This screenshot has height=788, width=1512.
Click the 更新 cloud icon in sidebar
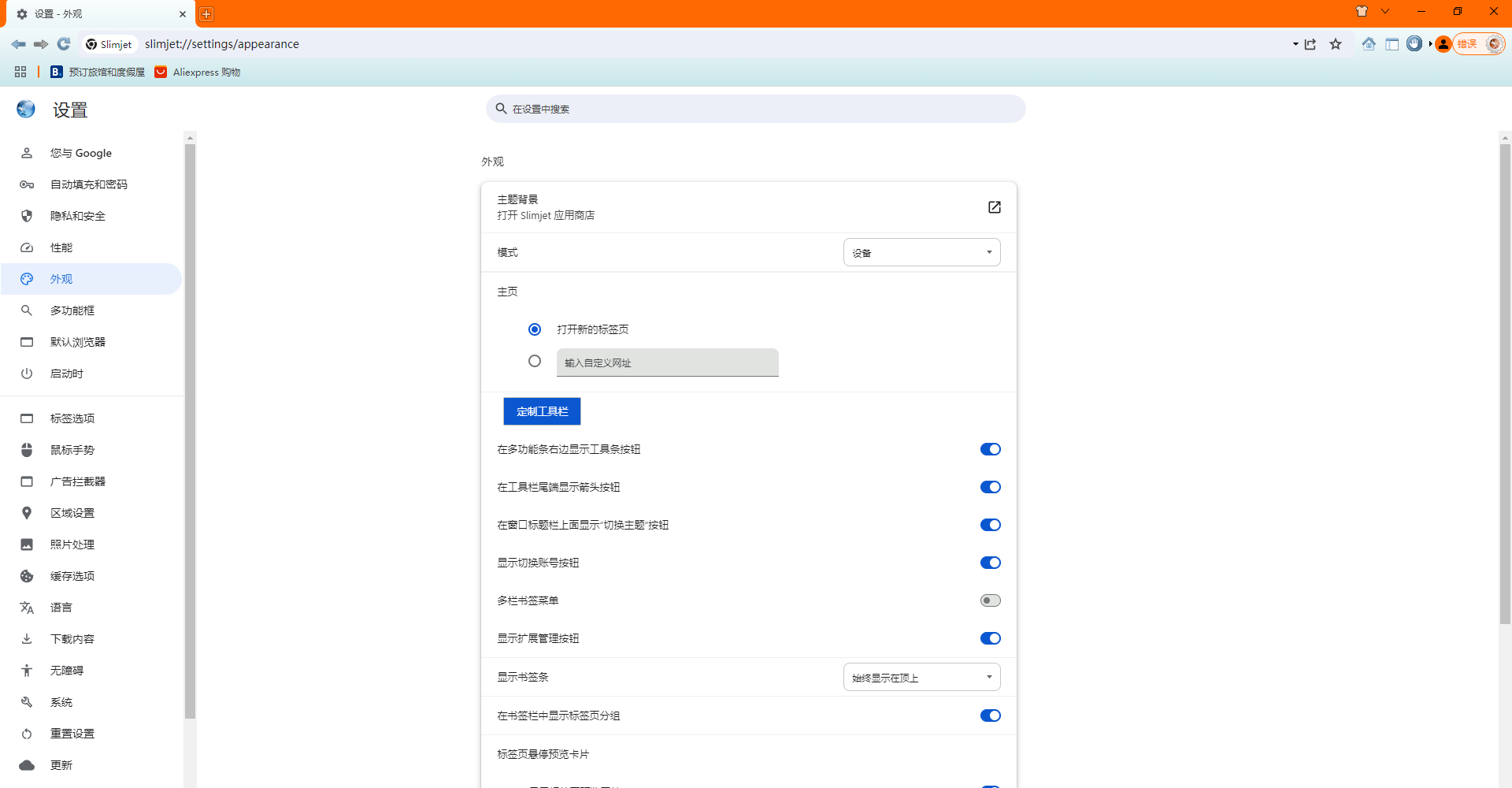point(27,765)
